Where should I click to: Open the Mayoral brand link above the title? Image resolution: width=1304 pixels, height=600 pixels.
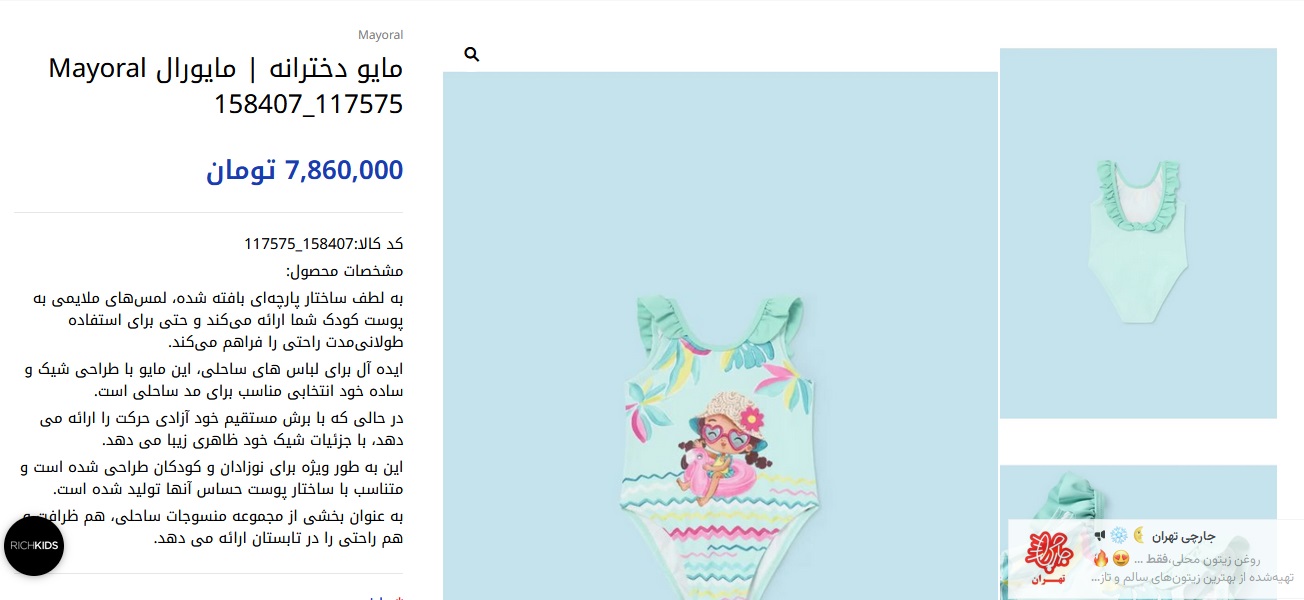[380, 35]
